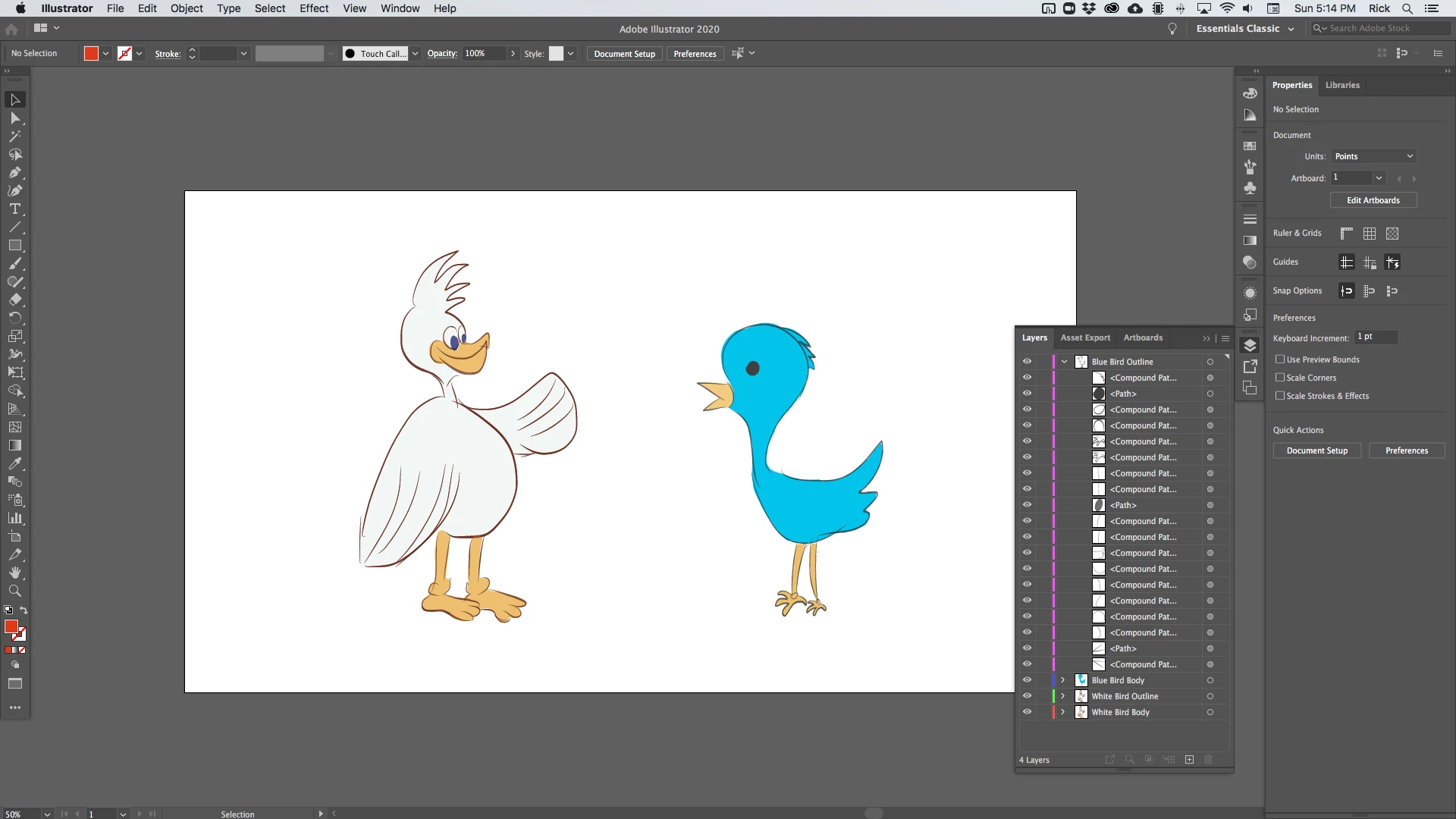Switch to the Artboards tab
Image resolution: width=1456 pixels, height=819 pixels.
coord(1143,337)
